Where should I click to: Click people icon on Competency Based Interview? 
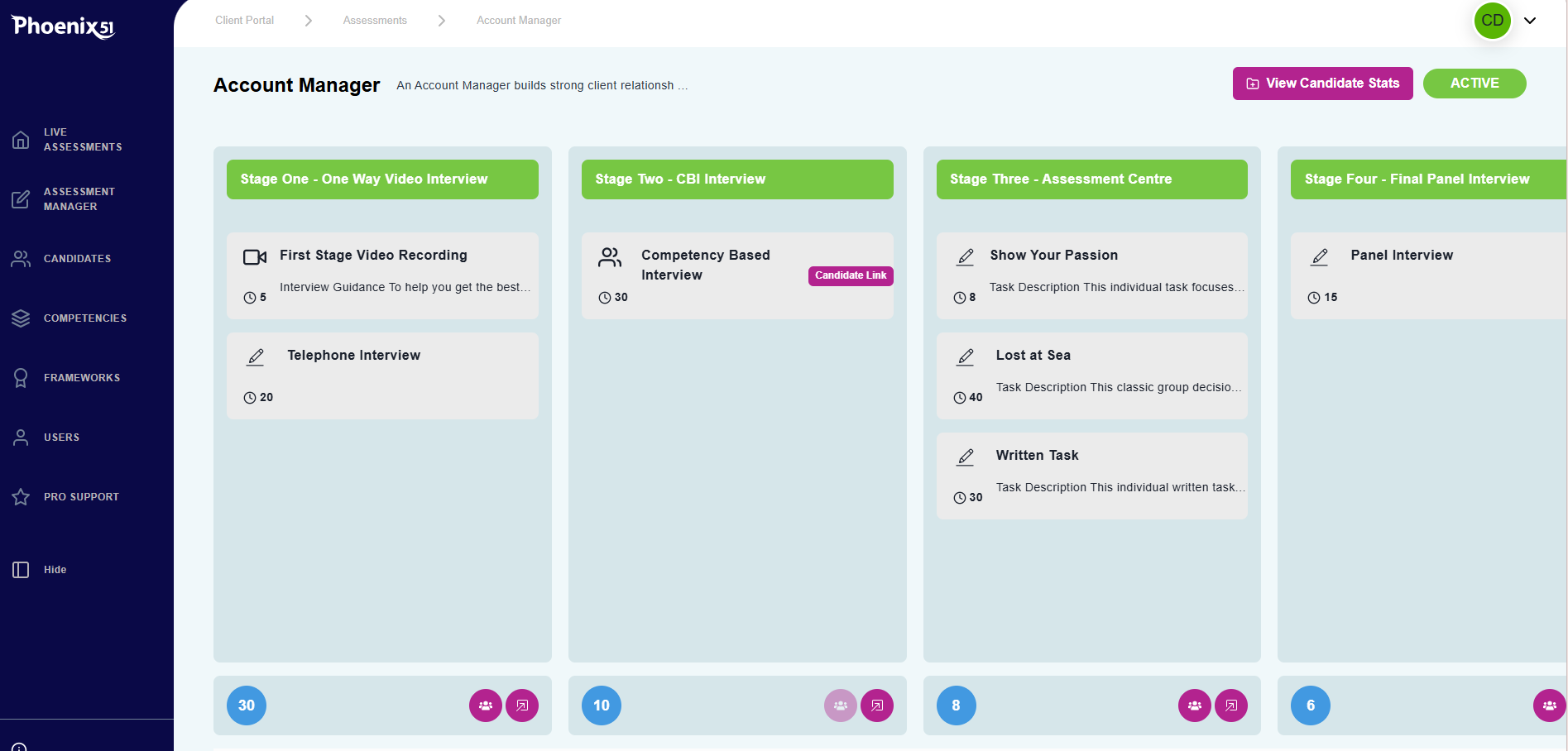coord(610,257)
